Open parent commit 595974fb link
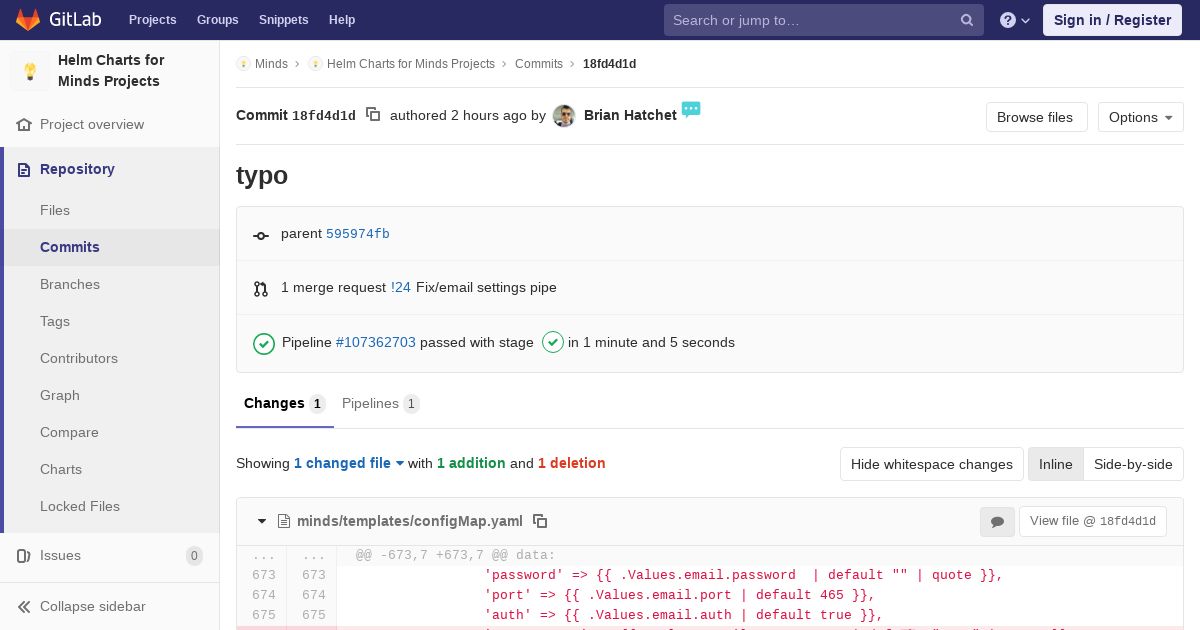Screen dimensions: 1200x630 [x=358, y=234]
